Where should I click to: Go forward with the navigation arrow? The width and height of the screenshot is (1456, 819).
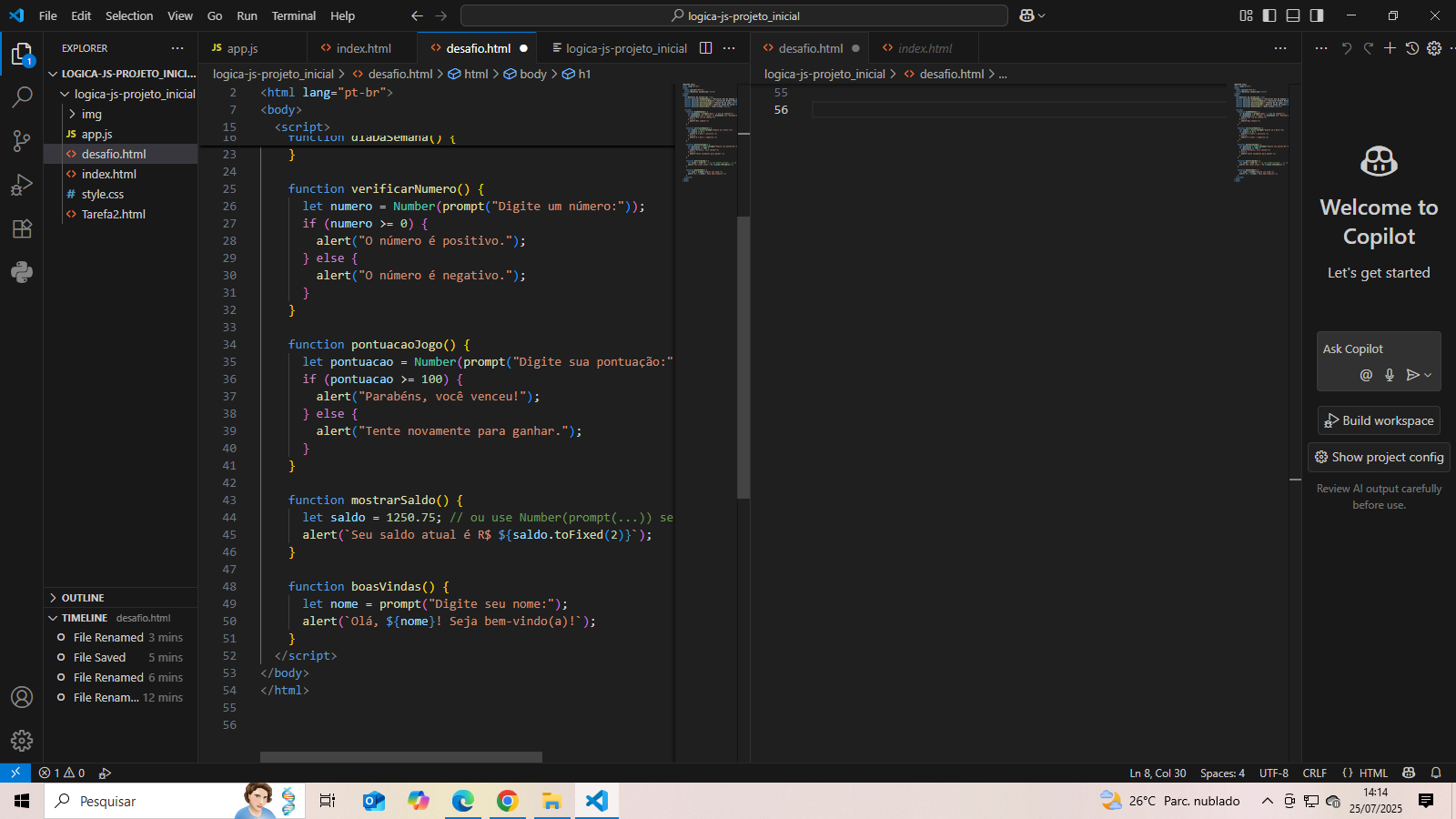pos(441,15)
